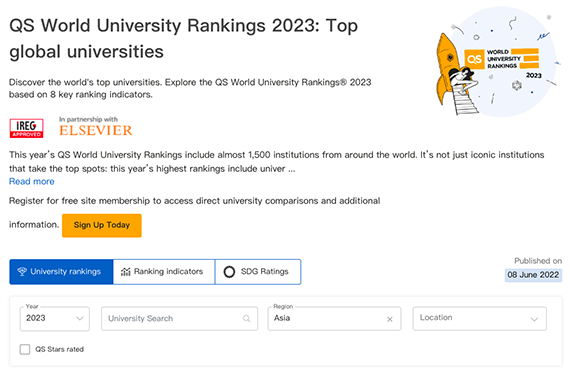Follow the Read more link
This screenshot has width=570, height=371.
click(x=32, y=181)
